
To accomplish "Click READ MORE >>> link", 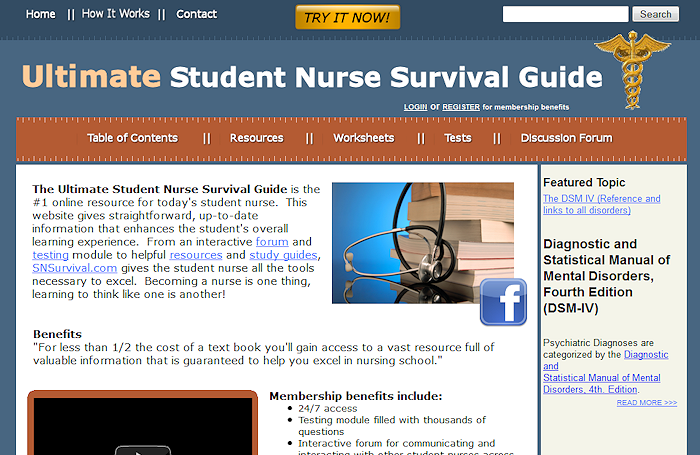I will coord(646,403).
